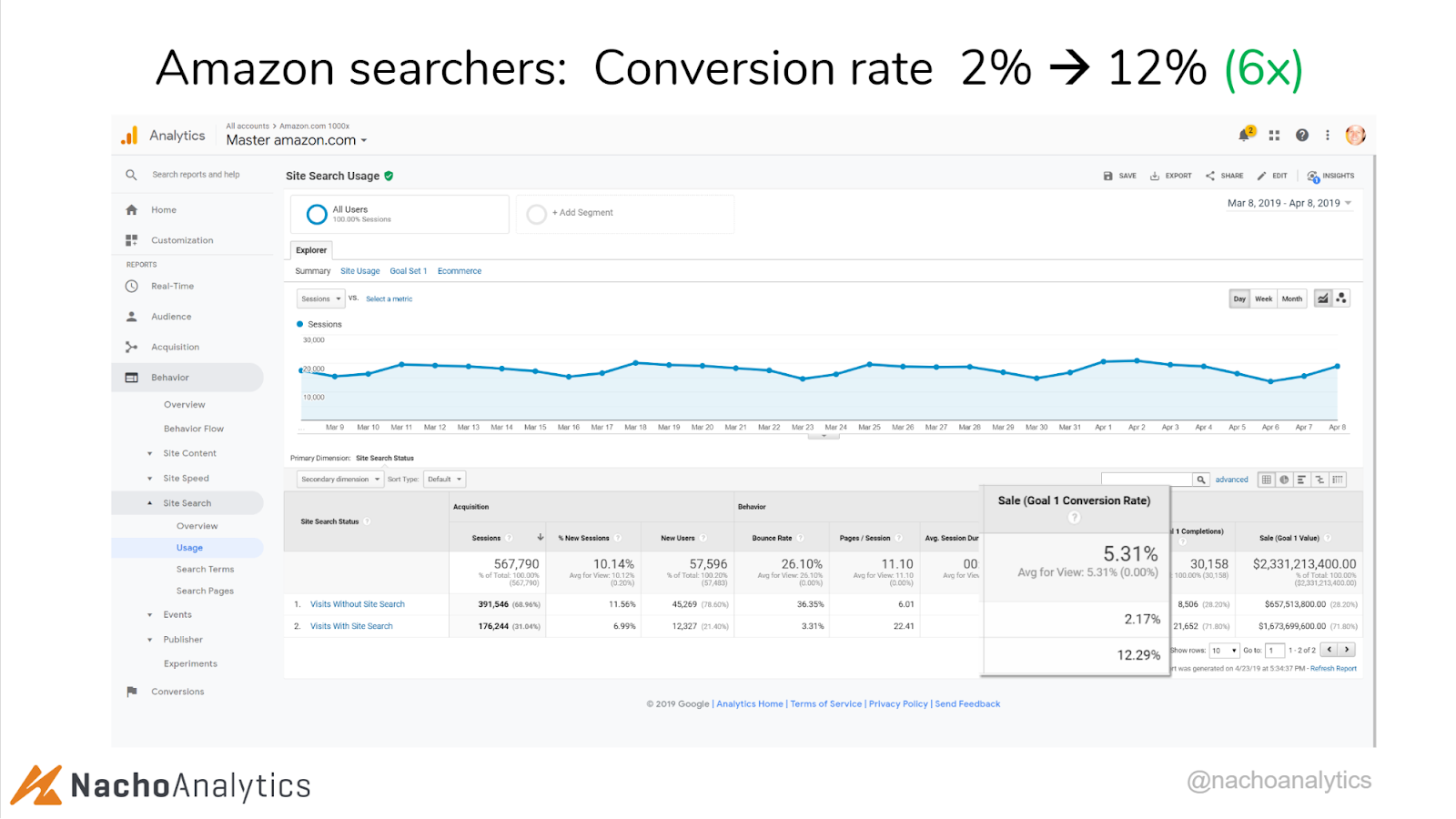This screenshot has height=819, width=1456.
Task: Set chart granularity to Month
Action: point(1291,298)
